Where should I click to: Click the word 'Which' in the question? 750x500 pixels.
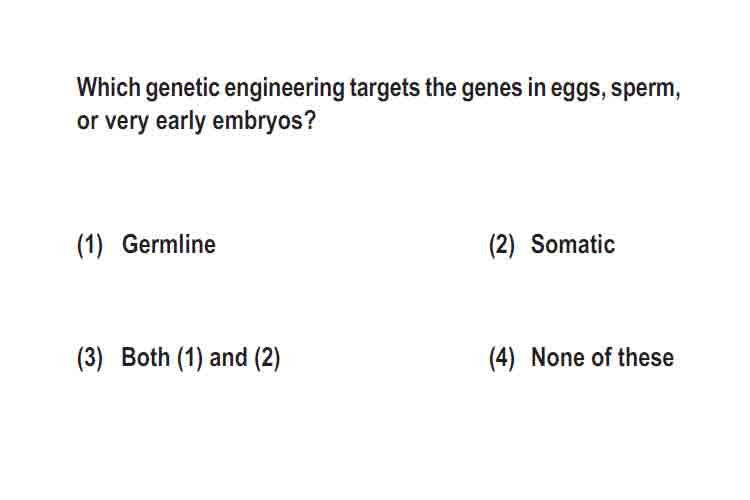(109, 88)
